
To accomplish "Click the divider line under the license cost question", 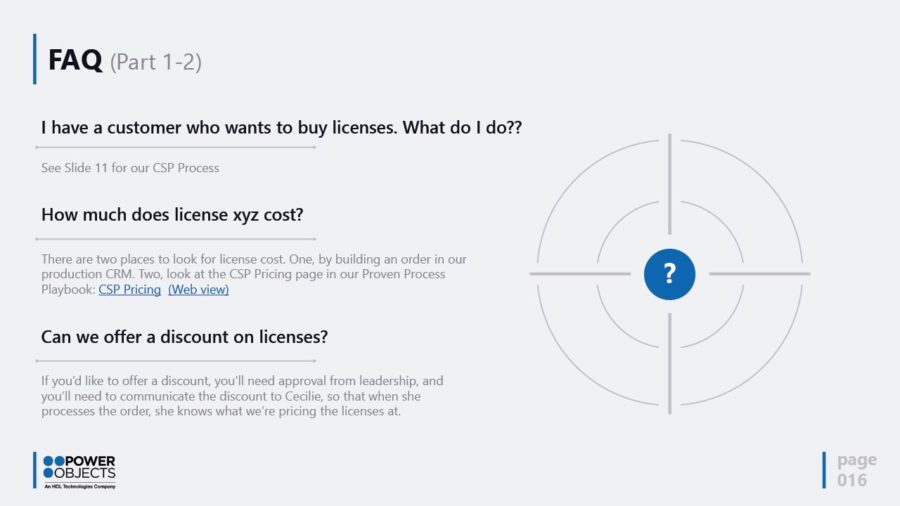I will [176, 239].
